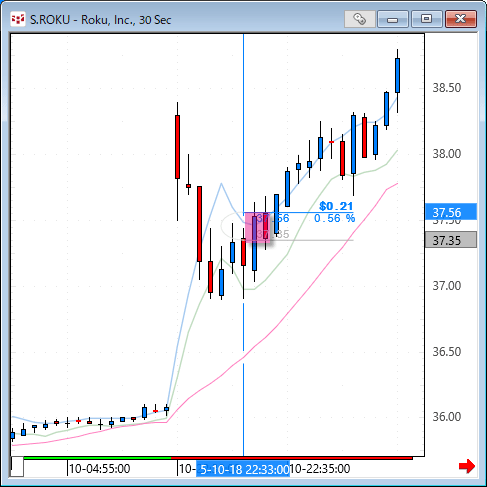Image resolution: width=487 pixels, height=487 pixels.
Task: Click the chart link chain icon
Action: tap(360, 19)
